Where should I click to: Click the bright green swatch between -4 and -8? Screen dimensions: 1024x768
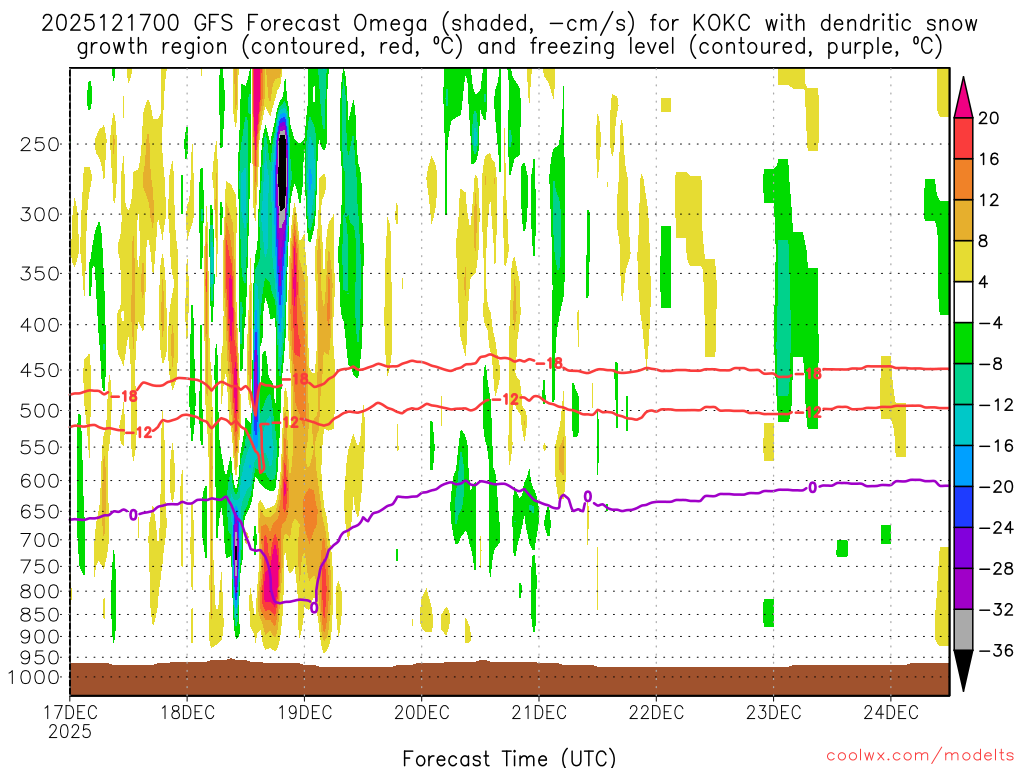coord(963,343)
